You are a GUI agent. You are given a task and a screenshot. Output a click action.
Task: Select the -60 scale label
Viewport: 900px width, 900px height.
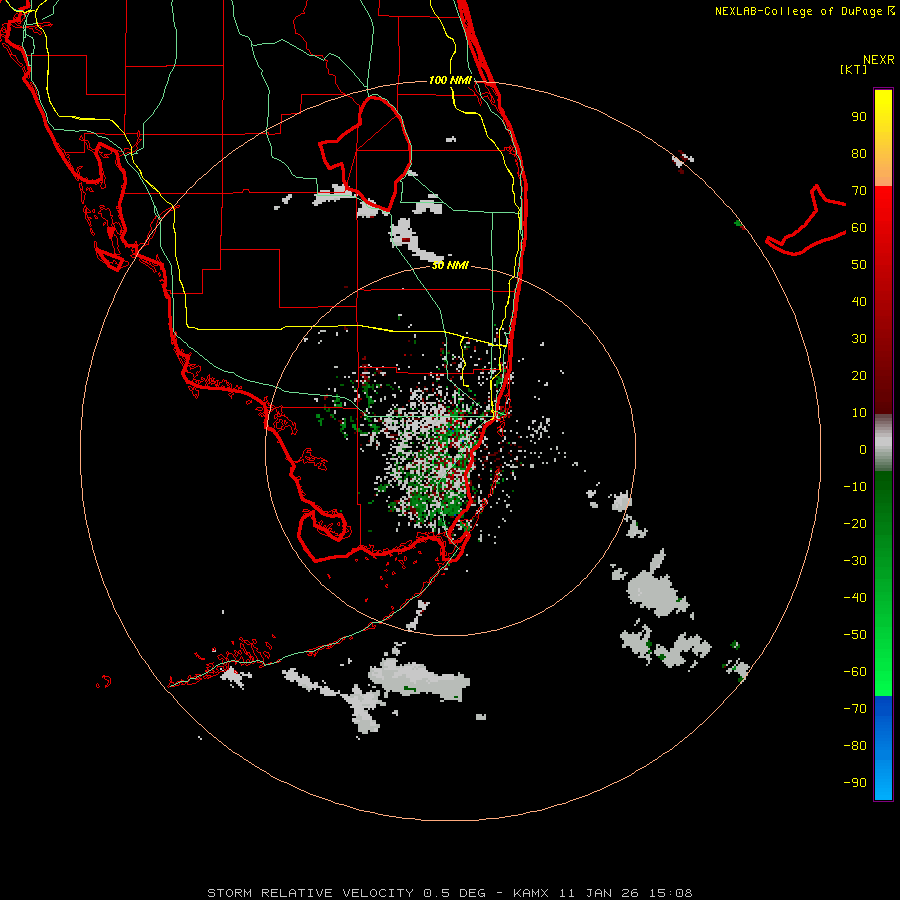(855, 672)
